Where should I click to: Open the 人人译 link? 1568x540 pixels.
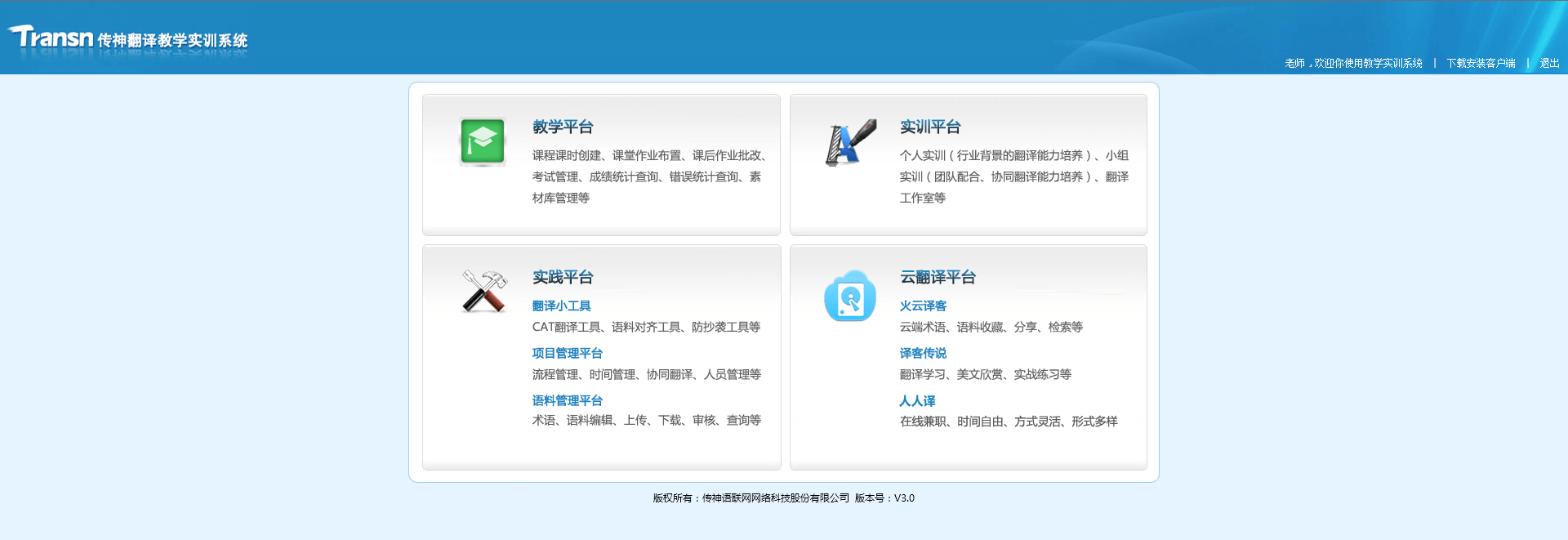coord(917,401)
